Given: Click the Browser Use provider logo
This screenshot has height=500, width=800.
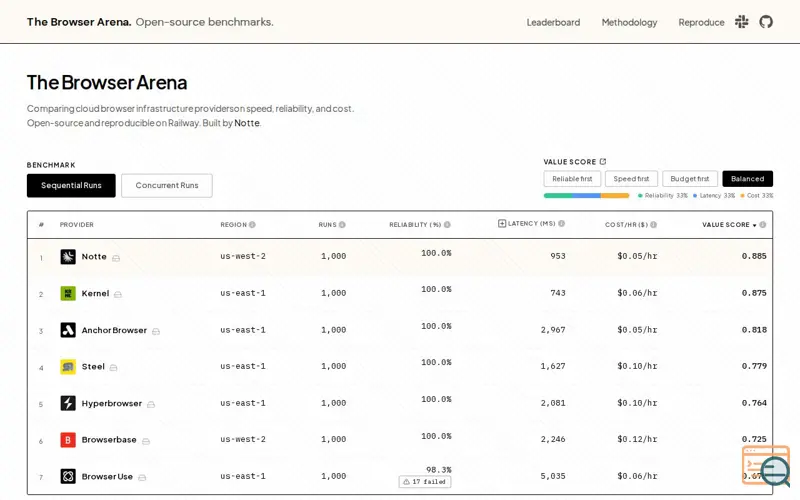Looking at the screenshot, I should (68, 476).
